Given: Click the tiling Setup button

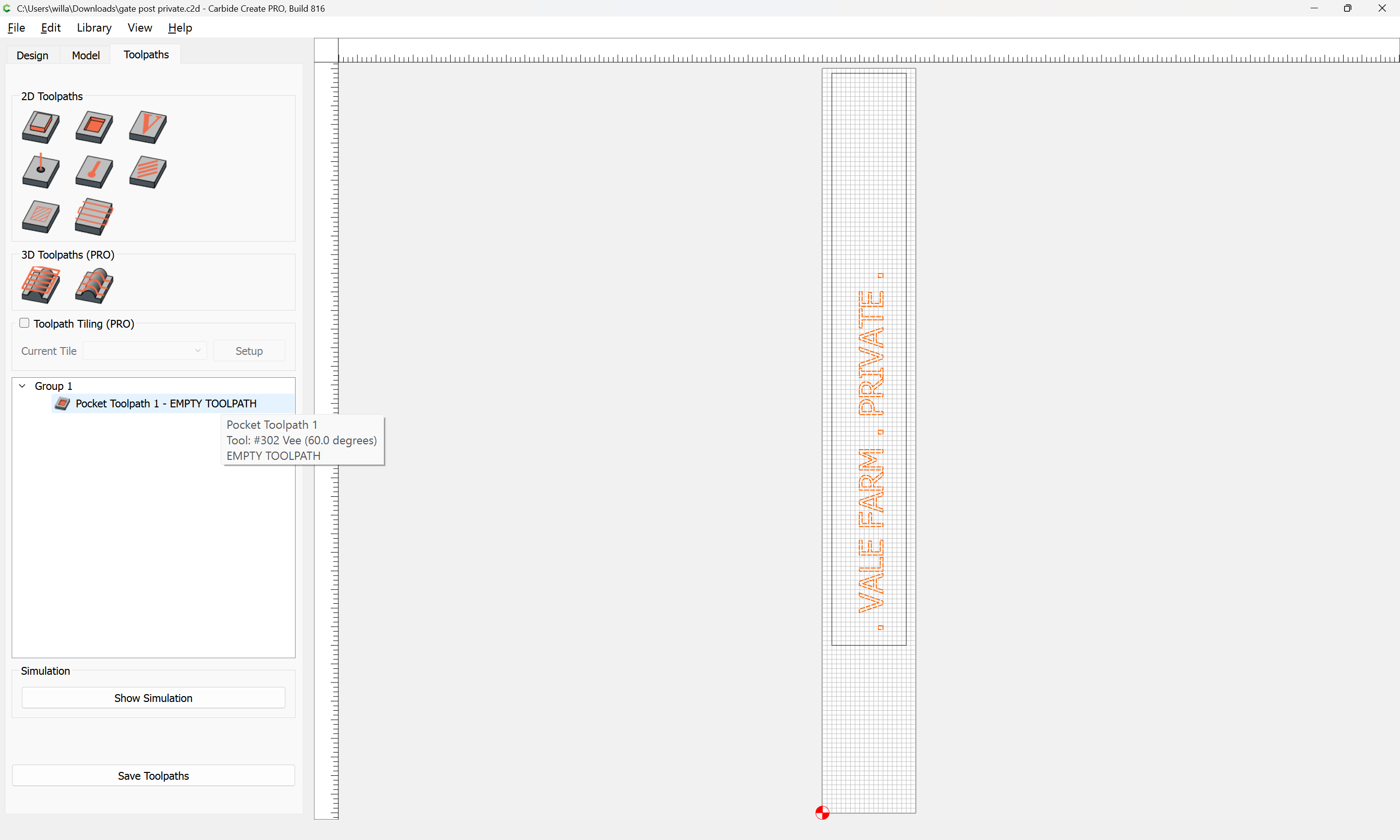Looking at the screenshot, I should click(249, 350).
